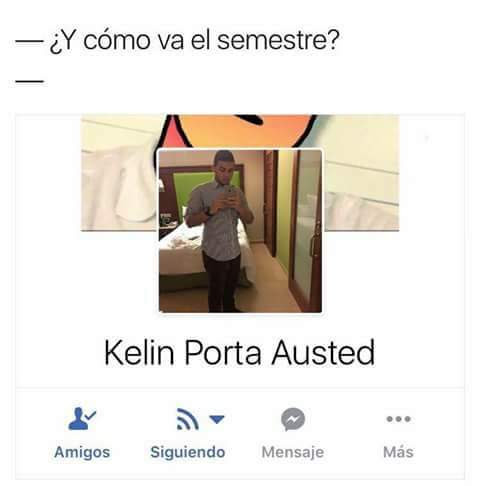Screen dimensions: 480x486
Task: Click the caption text about el semestre
Action: pos(194,40)
